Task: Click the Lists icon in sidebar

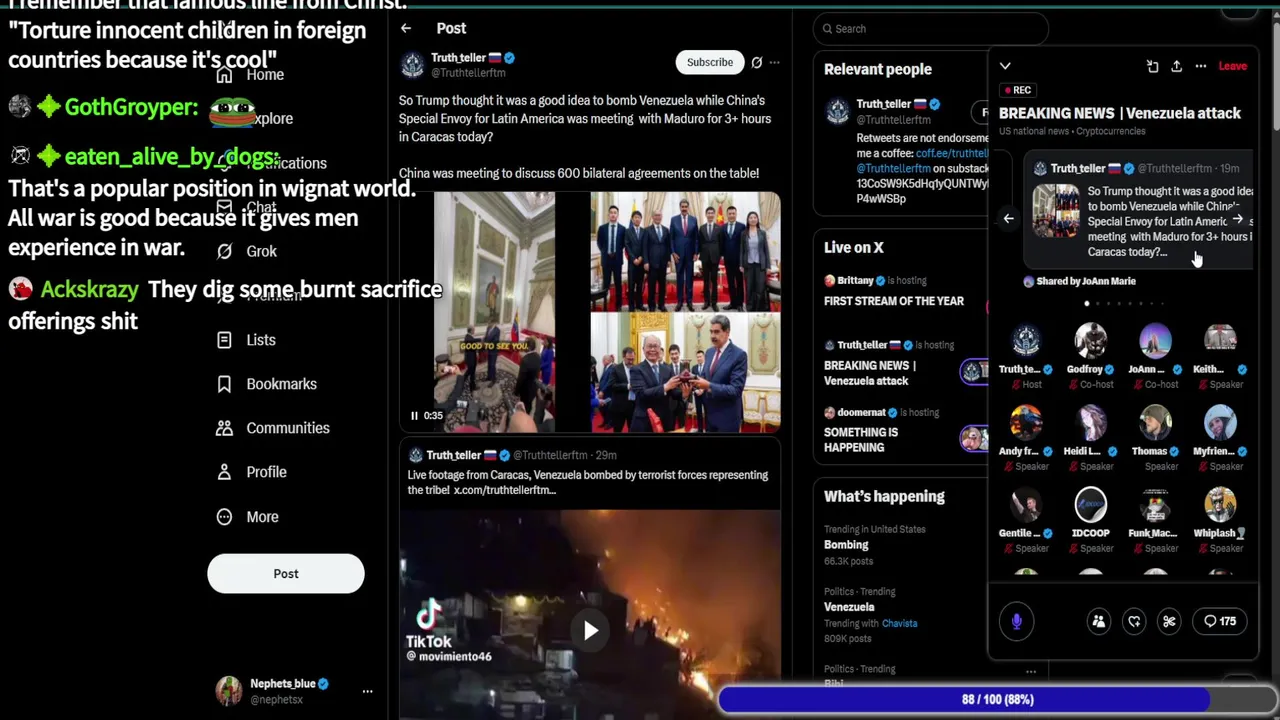Action: (x=224, y=340)
